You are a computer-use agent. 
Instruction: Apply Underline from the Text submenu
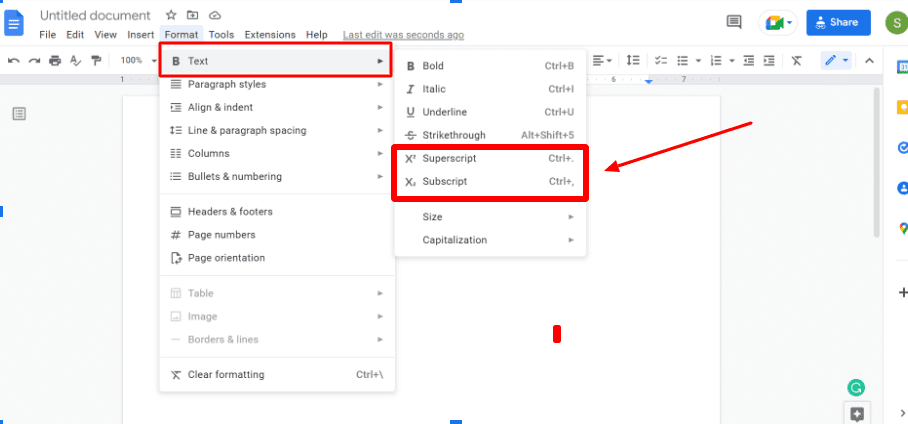click(490, 112)
